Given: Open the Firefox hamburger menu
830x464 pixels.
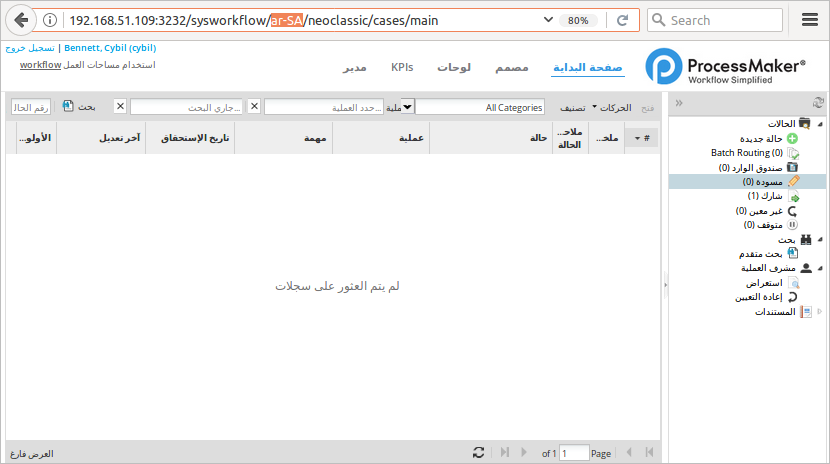Looking at the screenshot, I should click(x=809, y=20).
